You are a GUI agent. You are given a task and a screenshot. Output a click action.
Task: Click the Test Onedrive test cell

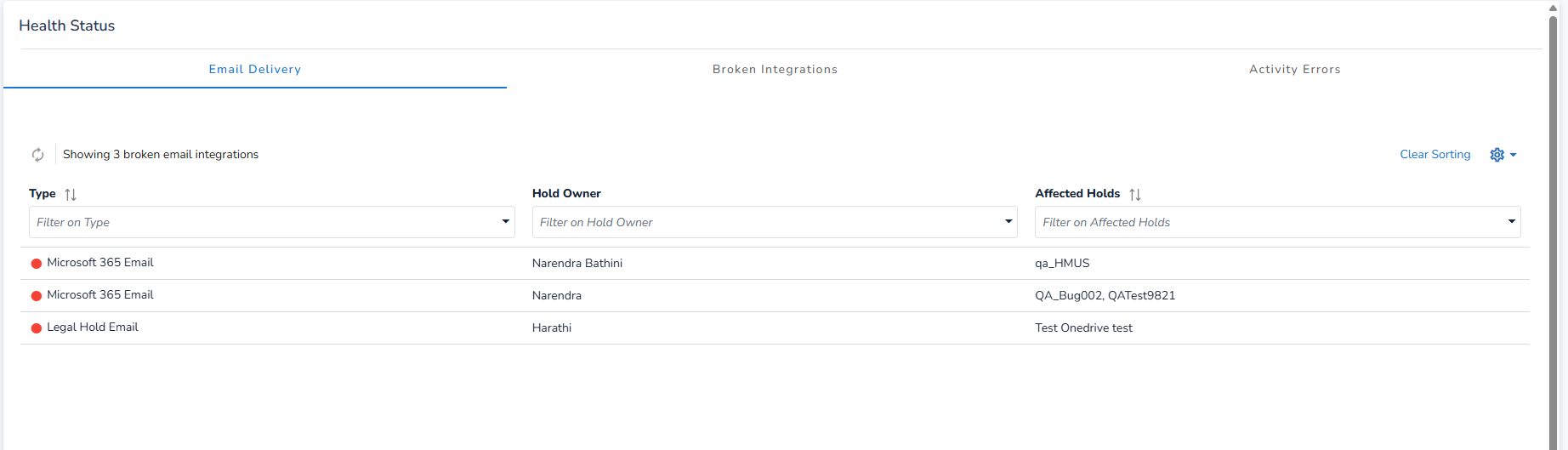point(1083,328)
